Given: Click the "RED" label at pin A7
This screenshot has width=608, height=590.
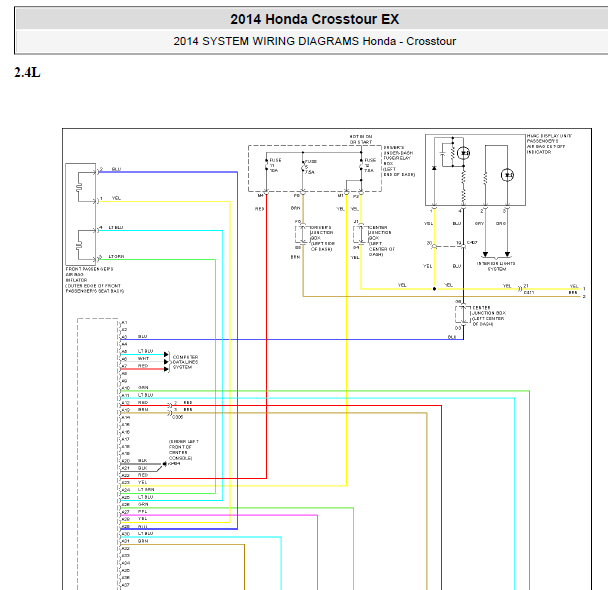Looking at the screenshot, I should (143, 366).
